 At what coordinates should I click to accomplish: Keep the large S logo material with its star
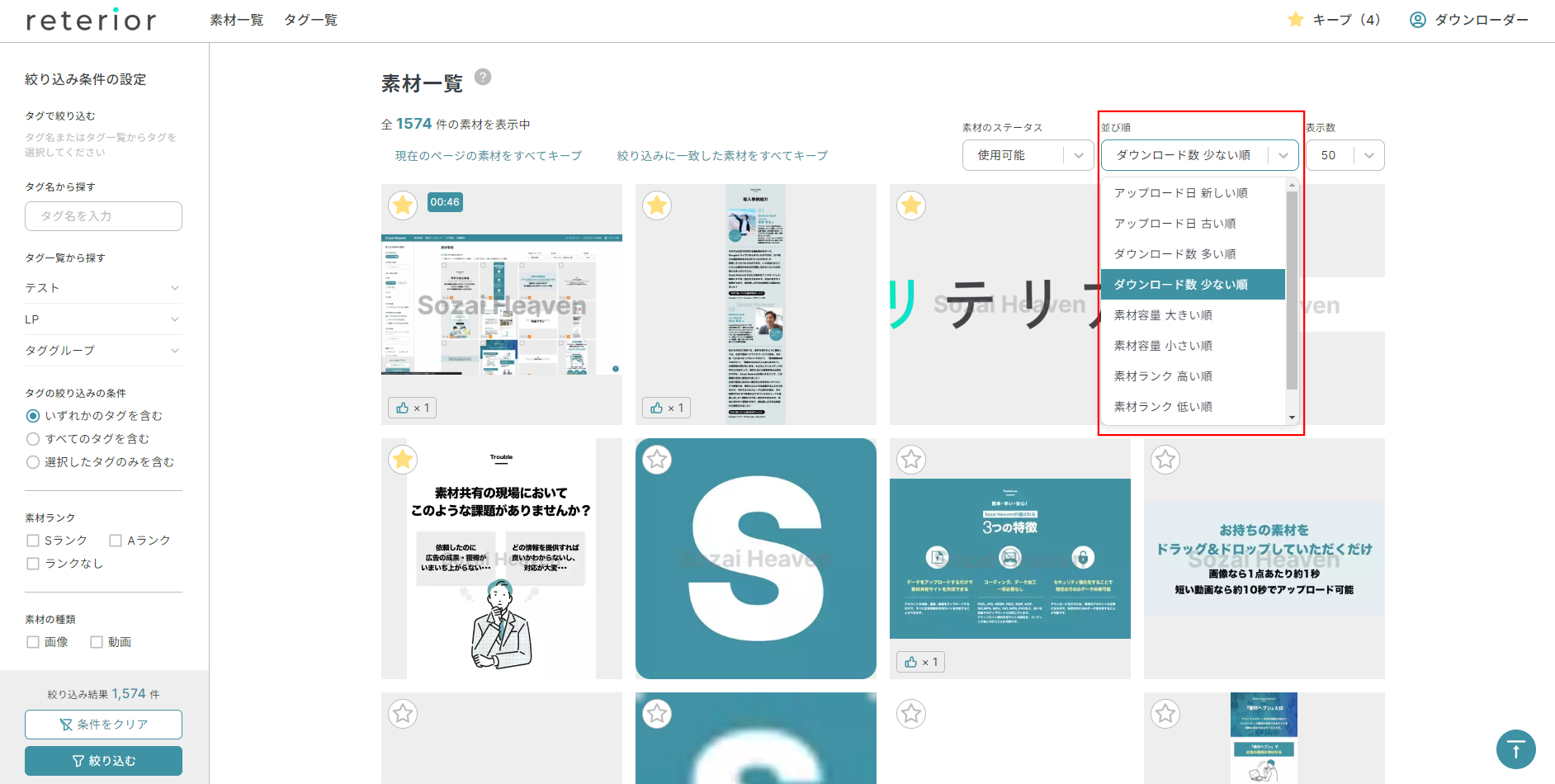(x=657, y=459)
